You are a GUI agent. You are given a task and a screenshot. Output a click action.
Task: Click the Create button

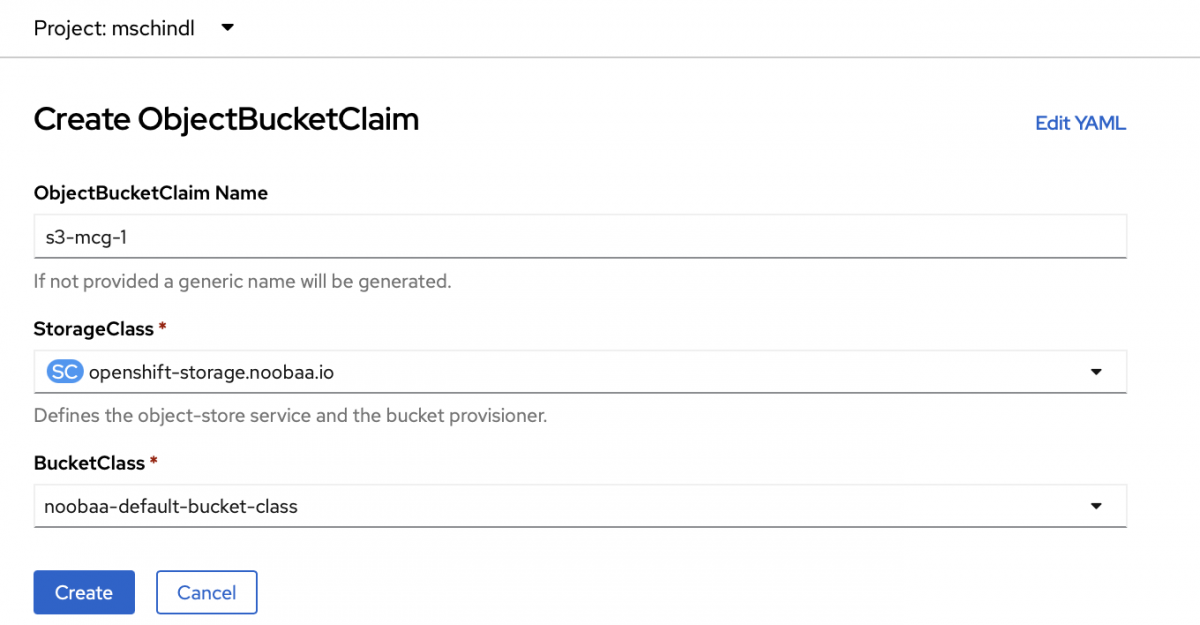pyautogui.click(x=84, y=592)
